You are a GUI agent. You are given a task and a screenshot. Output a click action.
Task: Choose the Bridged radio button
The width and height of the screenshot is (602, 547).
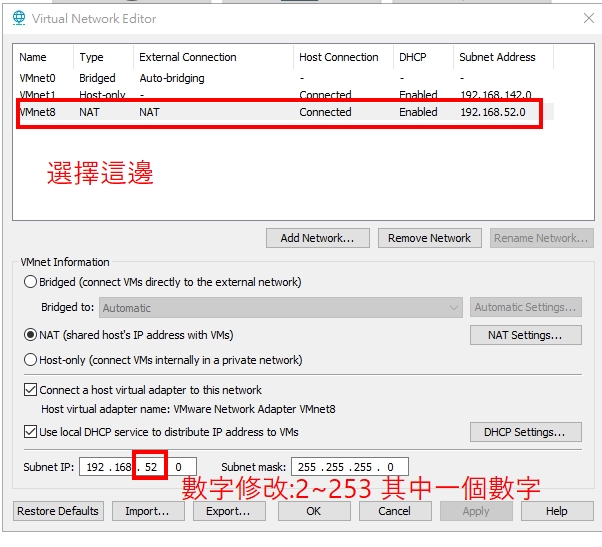(30, 282)
